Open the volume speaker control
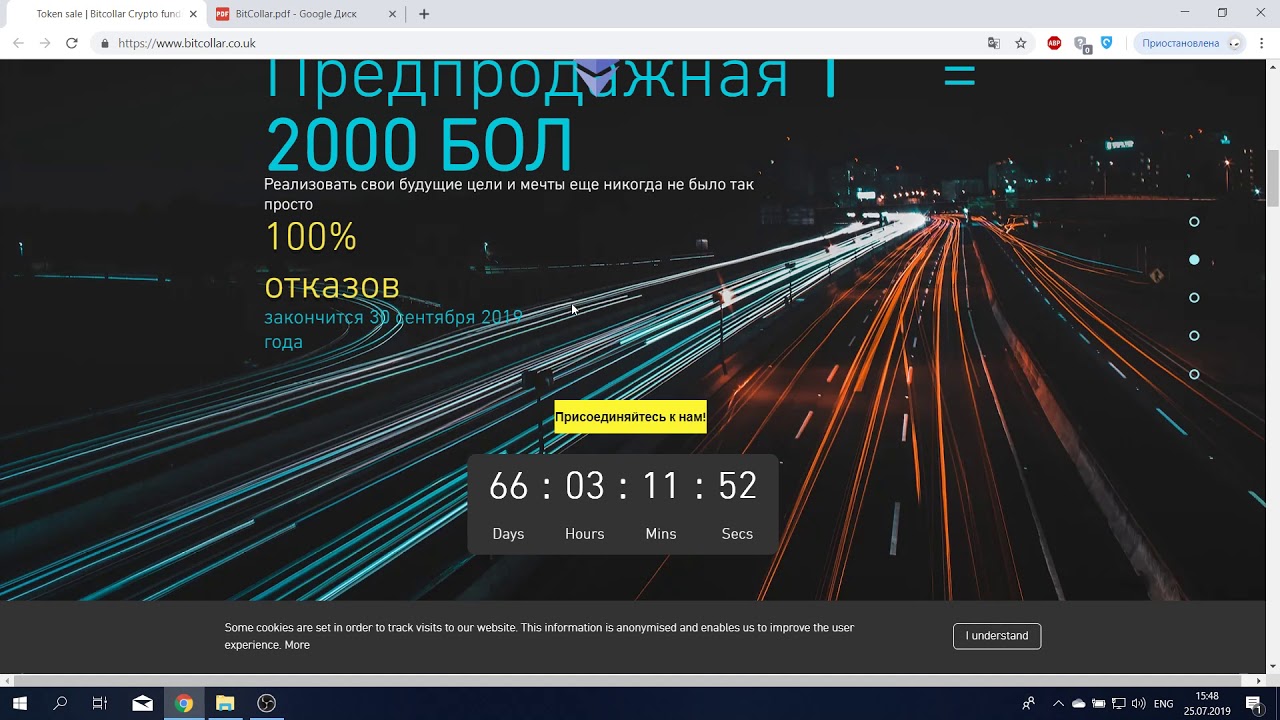 pyautogui.click(x=1139, y=704)
